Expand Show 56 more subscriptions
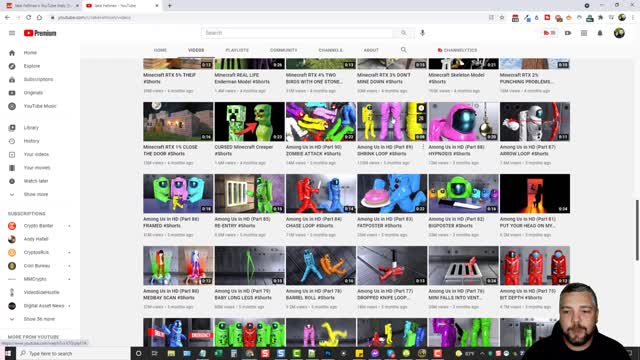 pyautogui.click(x=40, y=319)
